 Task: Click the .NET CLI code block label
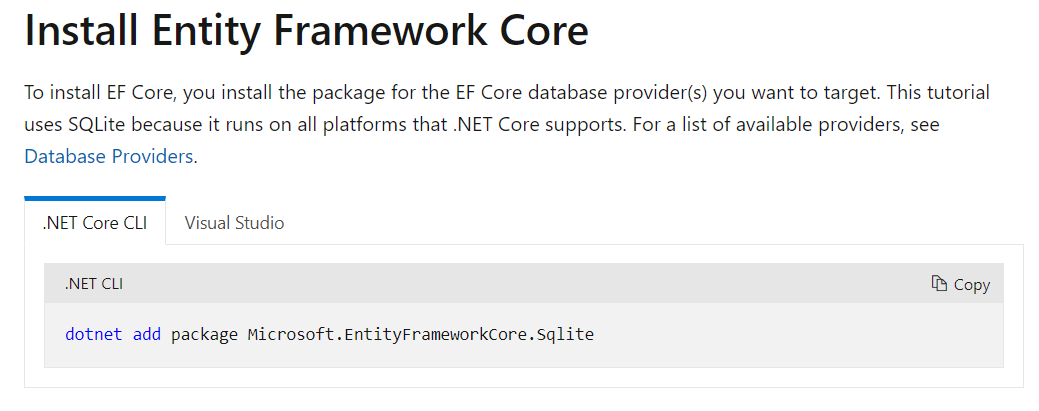[x=94, y=284]
